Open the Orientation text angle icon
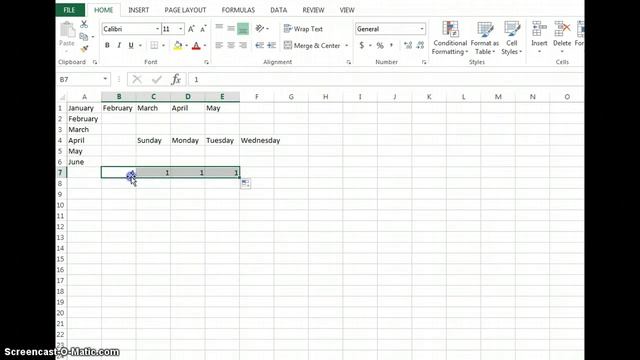This screenshot has height=360, width=640. tap(260, 29)
